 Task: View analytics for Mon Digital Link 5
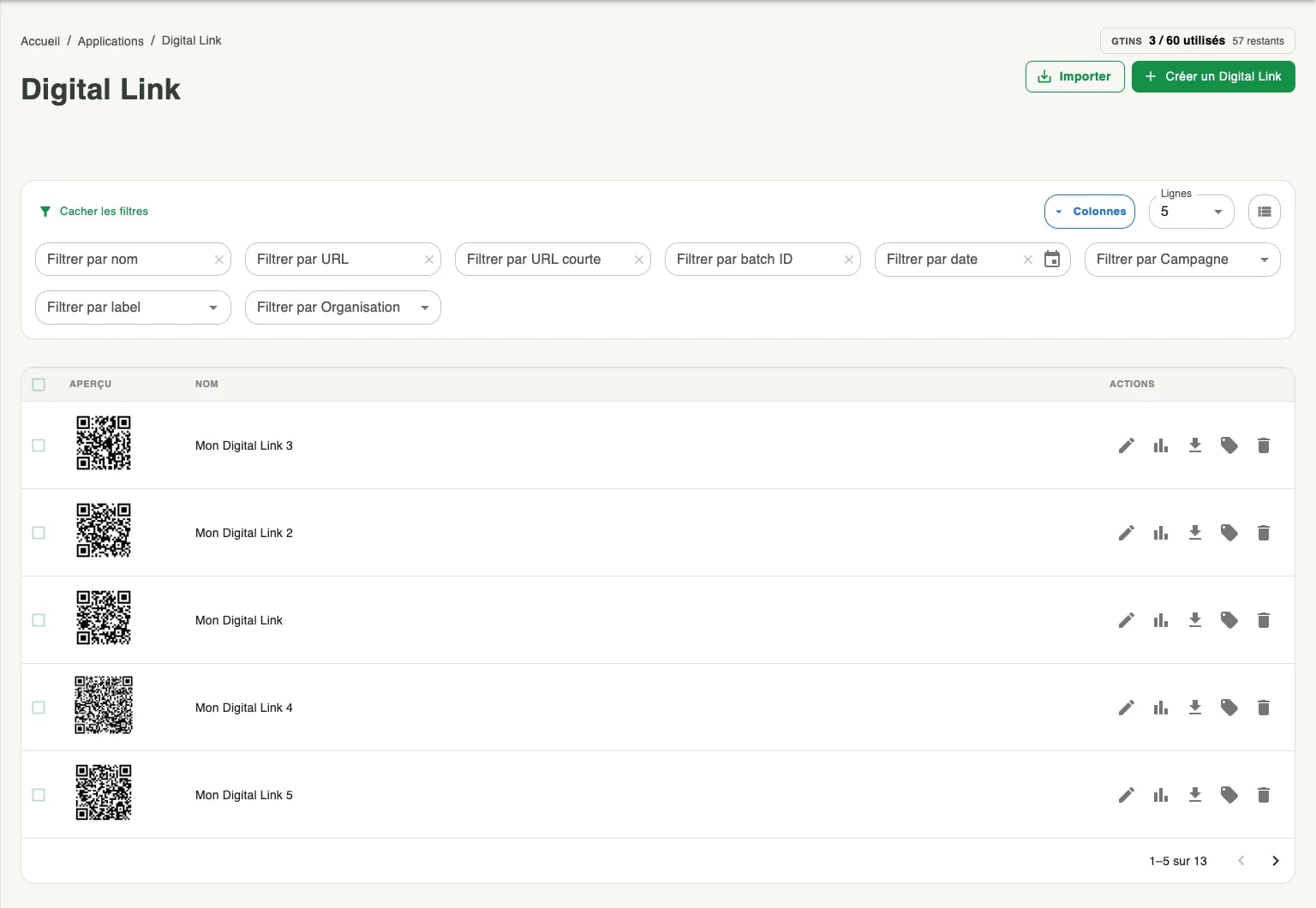[x=1161, y=795]
